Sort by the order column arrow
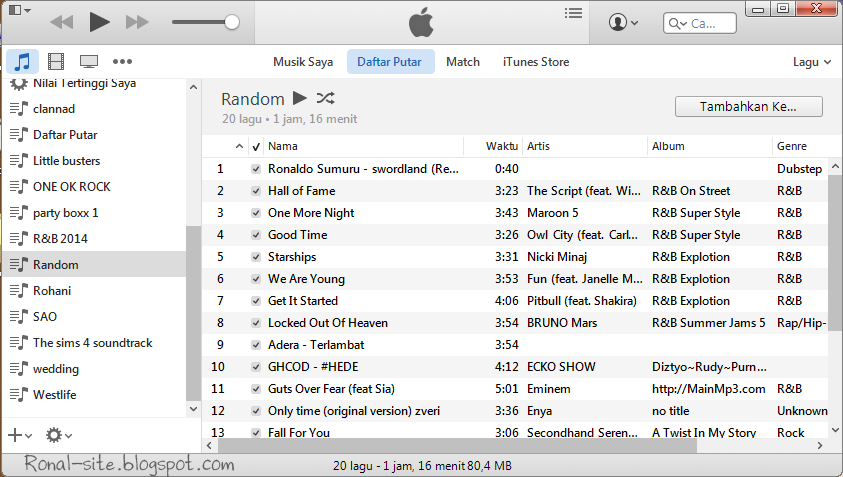This screenshot has height=477, width=843. point(239,146)
